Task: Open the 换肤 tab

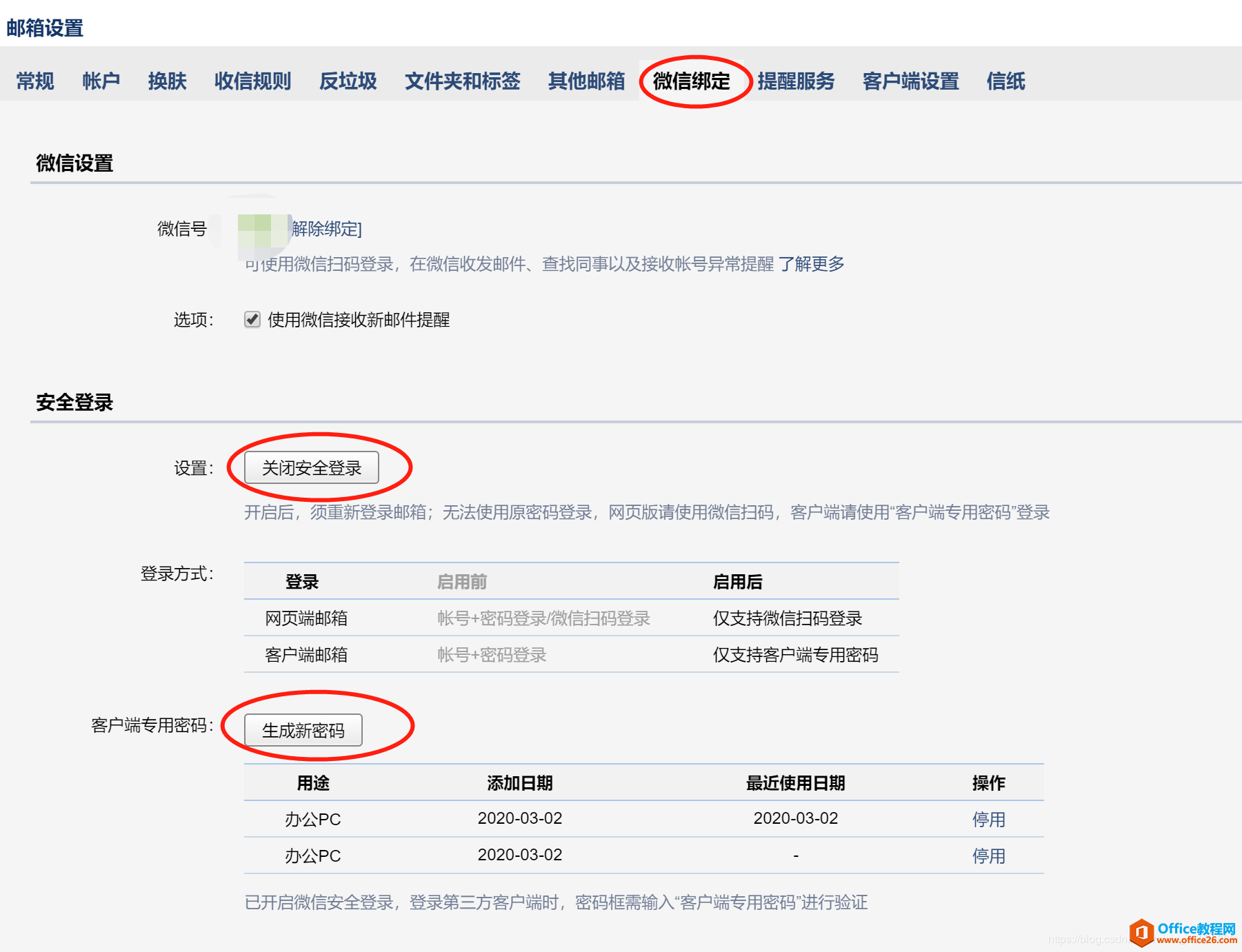Action: pos(168,81)
